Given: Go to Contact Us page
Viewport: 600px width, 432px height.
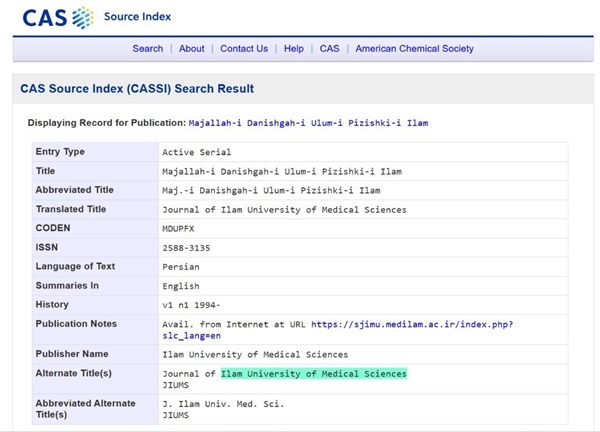Looking at the screenshot, I should point(244,49).
